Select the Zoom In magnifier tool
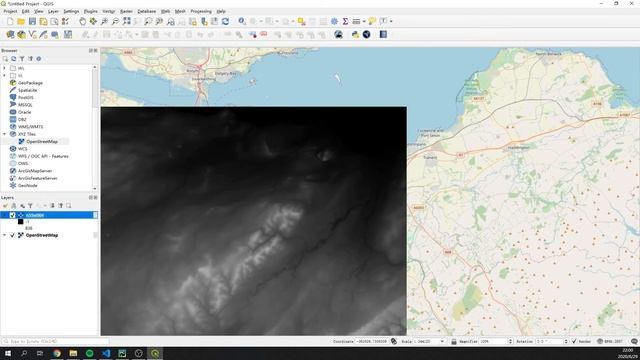The height and width of the screenshot is (360, 640). point(104,21)
